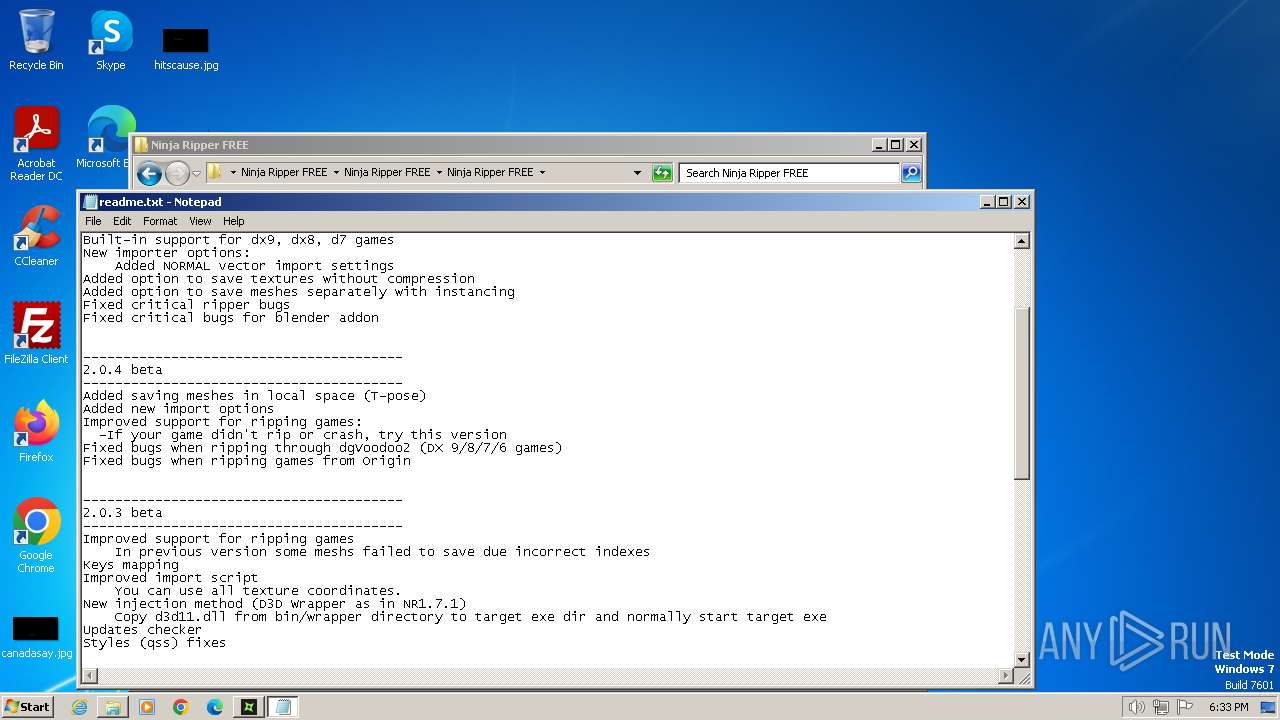1280x720 pixels.
Task: Click the line "Fixed bugs when ripping games from Origin"
Action: pyautogui.click(x=247, y=461)
